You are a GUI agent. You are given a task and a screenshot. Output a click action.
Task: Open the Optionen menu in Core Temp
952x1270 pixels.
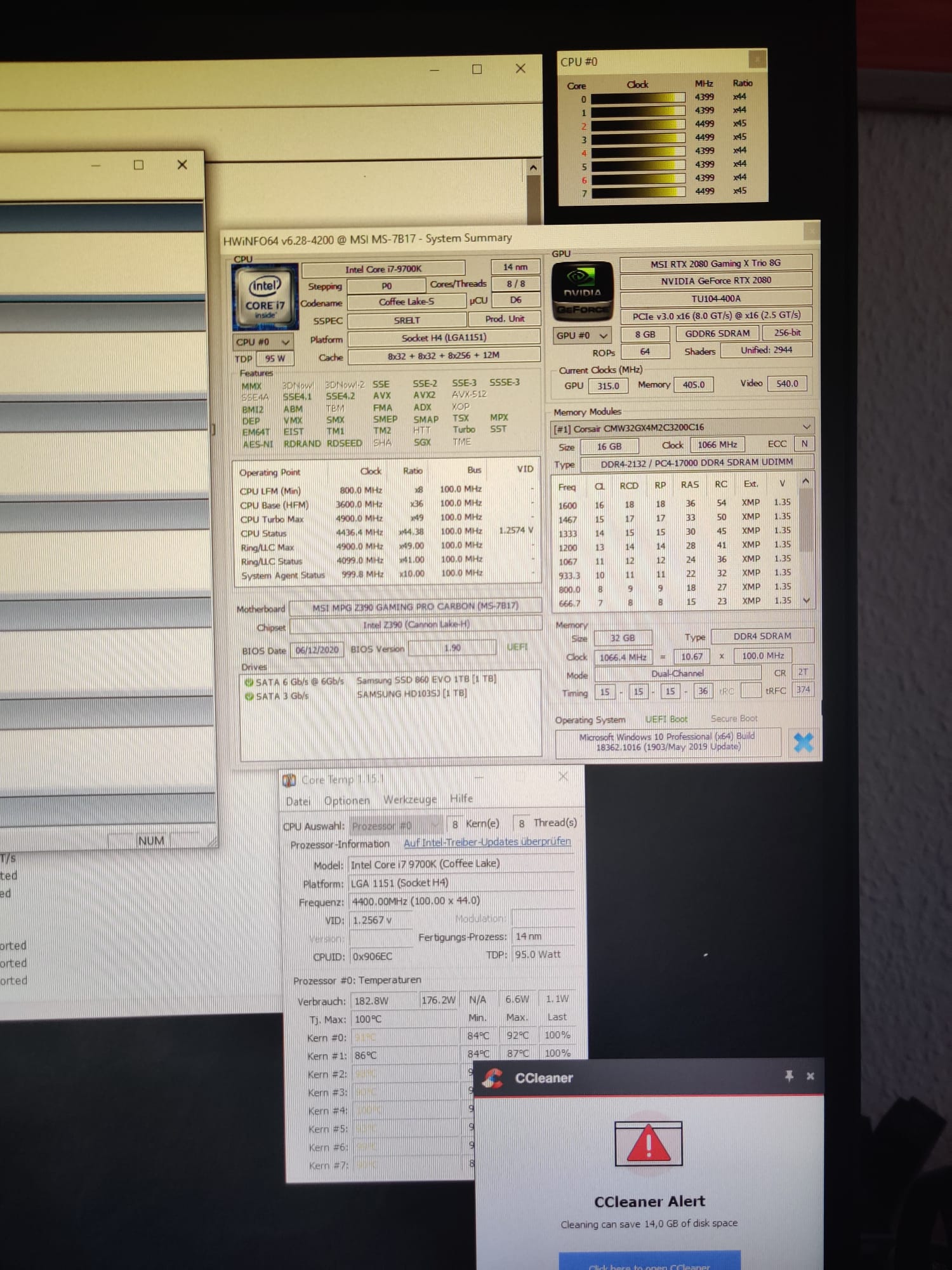pos(347,801)
